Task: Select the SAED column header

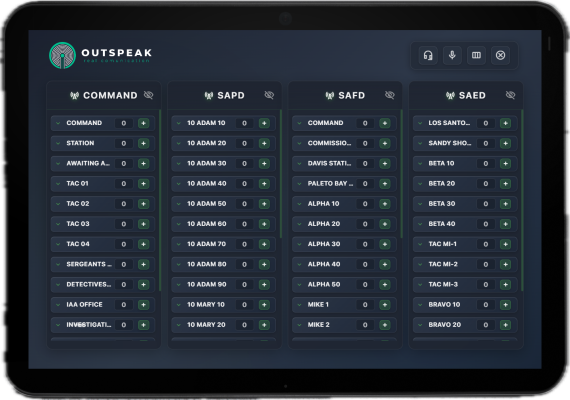Action: (x=466, y=95)
